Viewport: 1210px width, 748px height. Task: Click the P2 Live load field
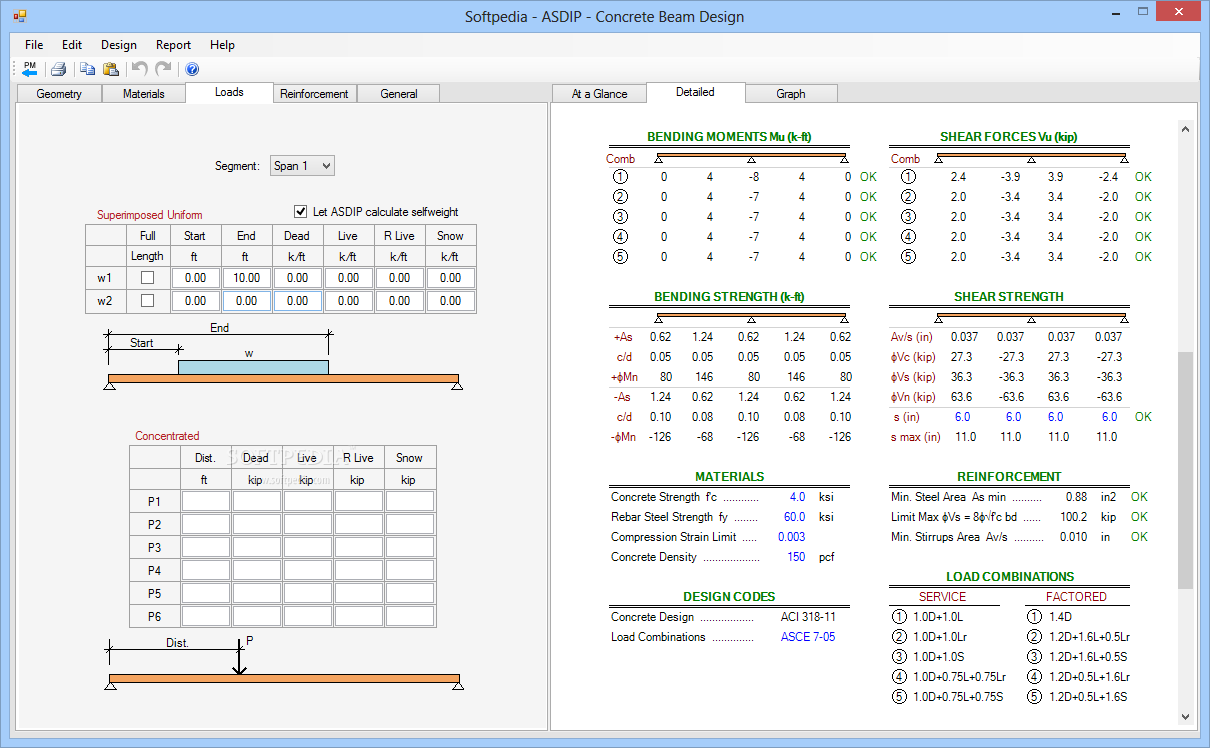coord(308,524)
